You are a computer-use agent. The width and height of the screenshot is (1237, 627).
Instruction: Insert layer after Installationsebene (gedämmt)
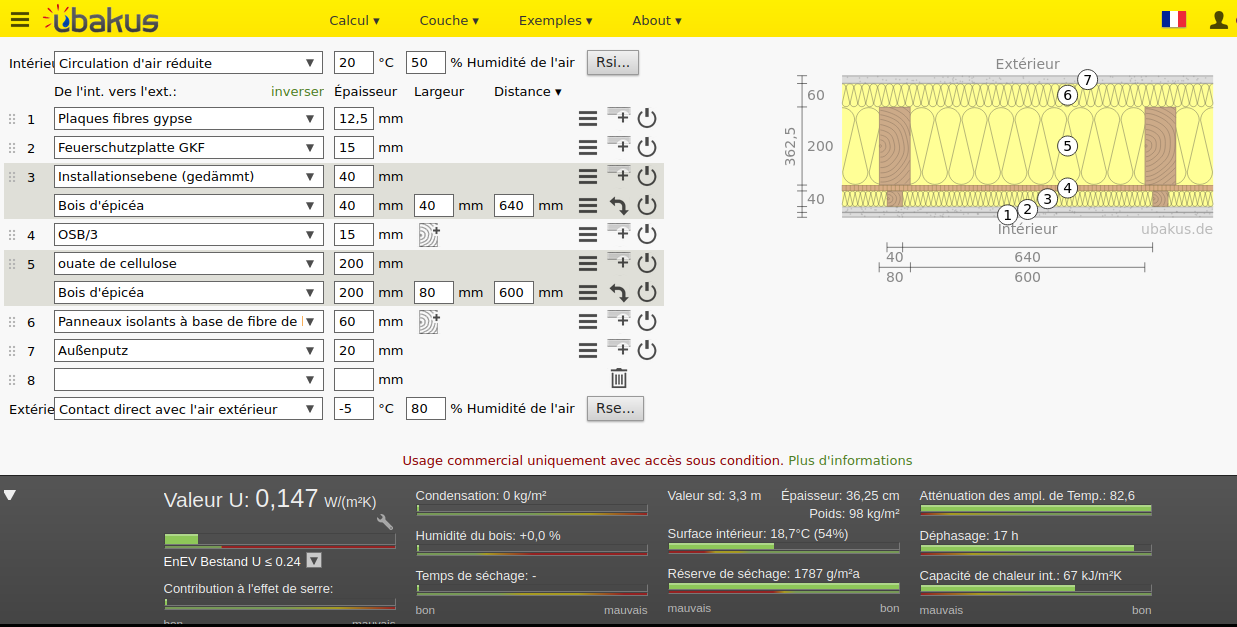click(x=619, y=174)
